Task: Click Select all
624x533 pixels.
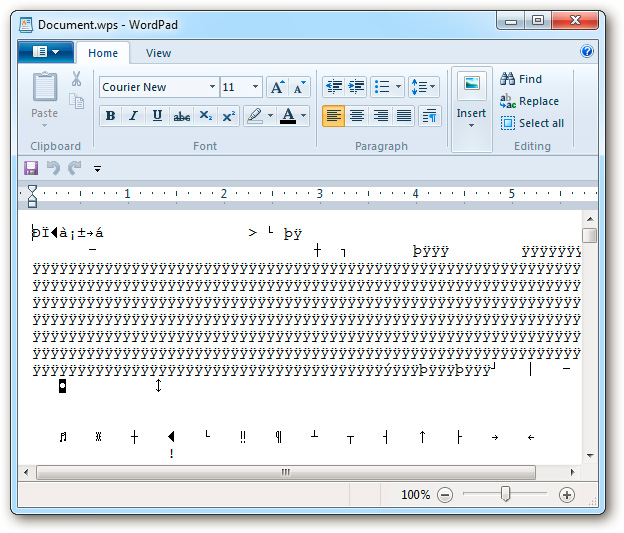Action: pos(532,123)
